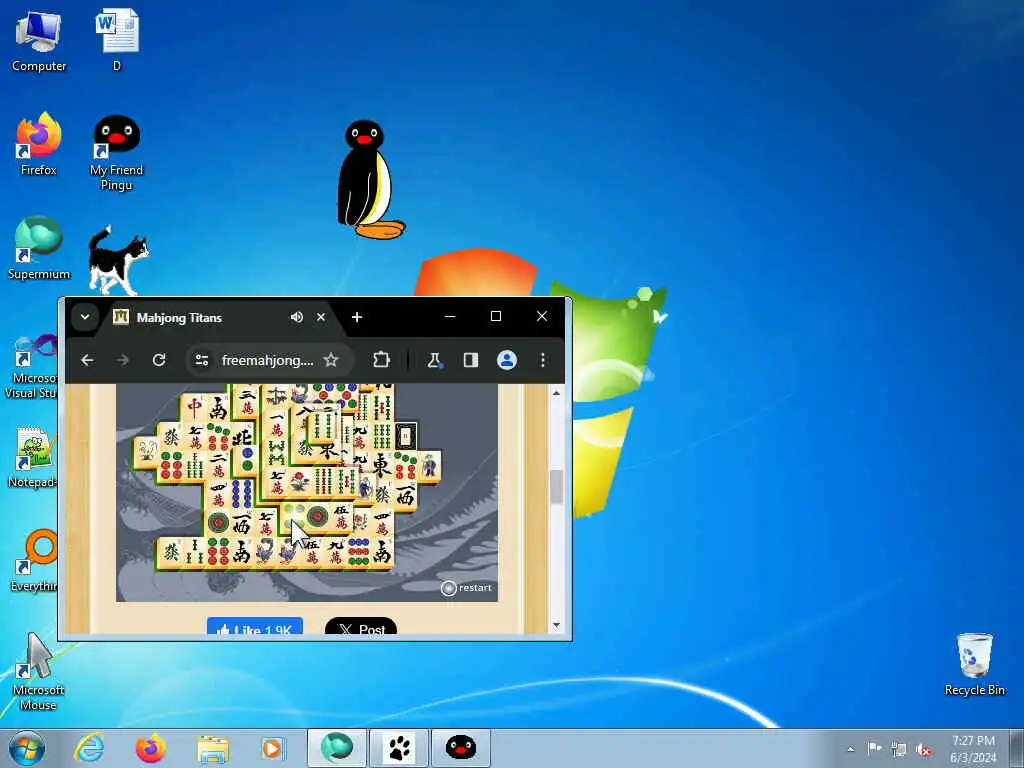
Task: Mute the Mahjong Titans tab audio
Action: (296, 317)
